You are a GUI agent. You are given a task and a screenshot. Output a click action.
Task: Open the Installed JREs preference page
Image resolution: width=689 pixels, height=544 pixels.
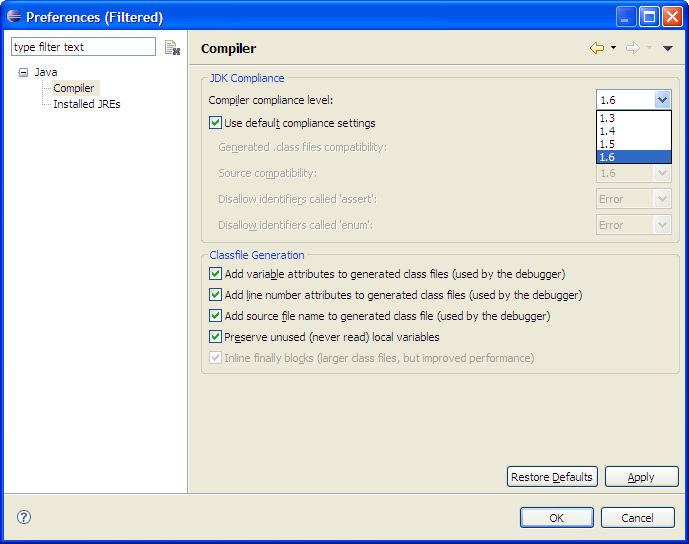click(x=87, y=104)
